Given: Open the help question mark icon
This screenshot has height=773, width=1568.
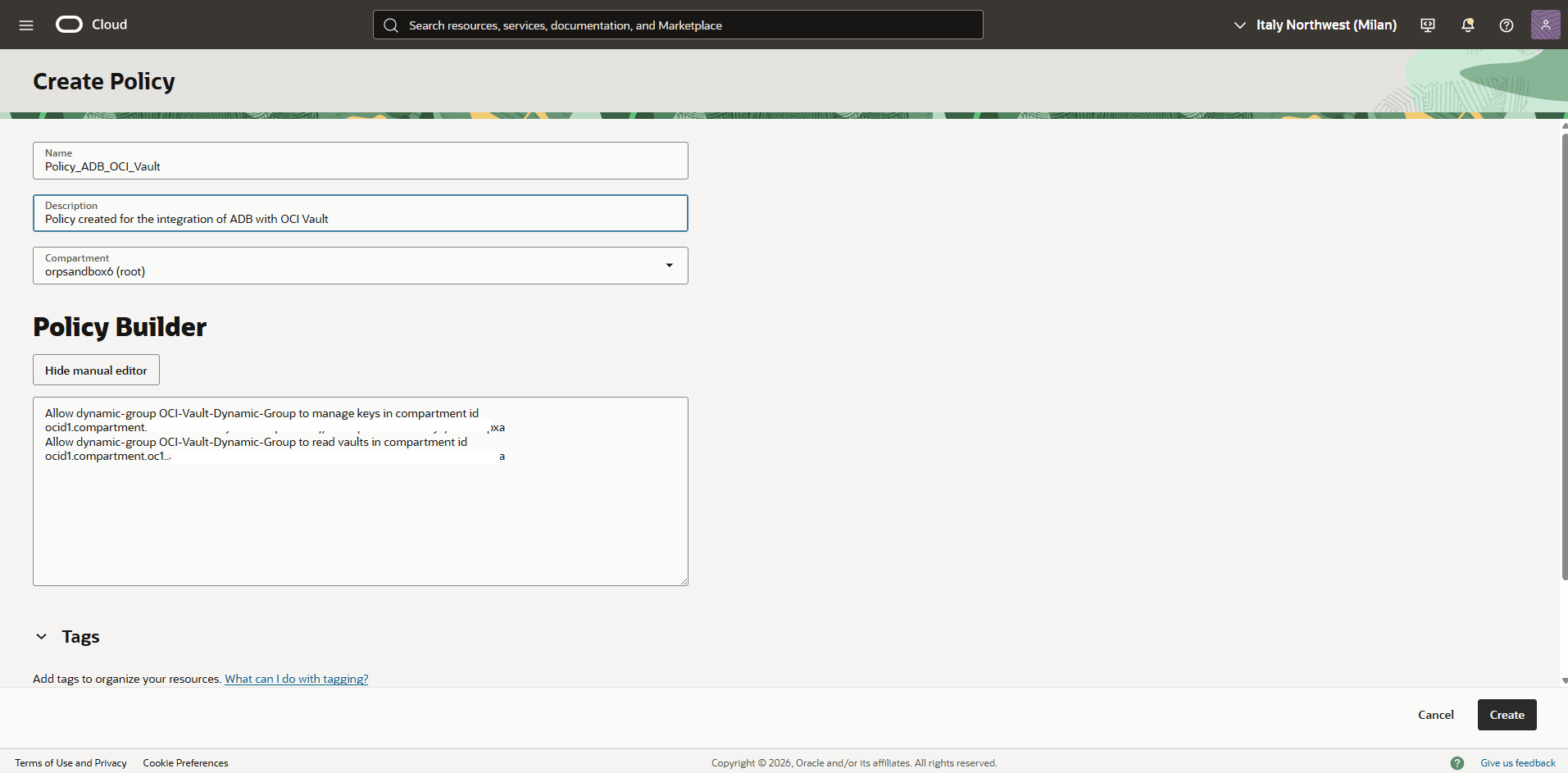Looking at the screenshot, I should point(1507,25).
